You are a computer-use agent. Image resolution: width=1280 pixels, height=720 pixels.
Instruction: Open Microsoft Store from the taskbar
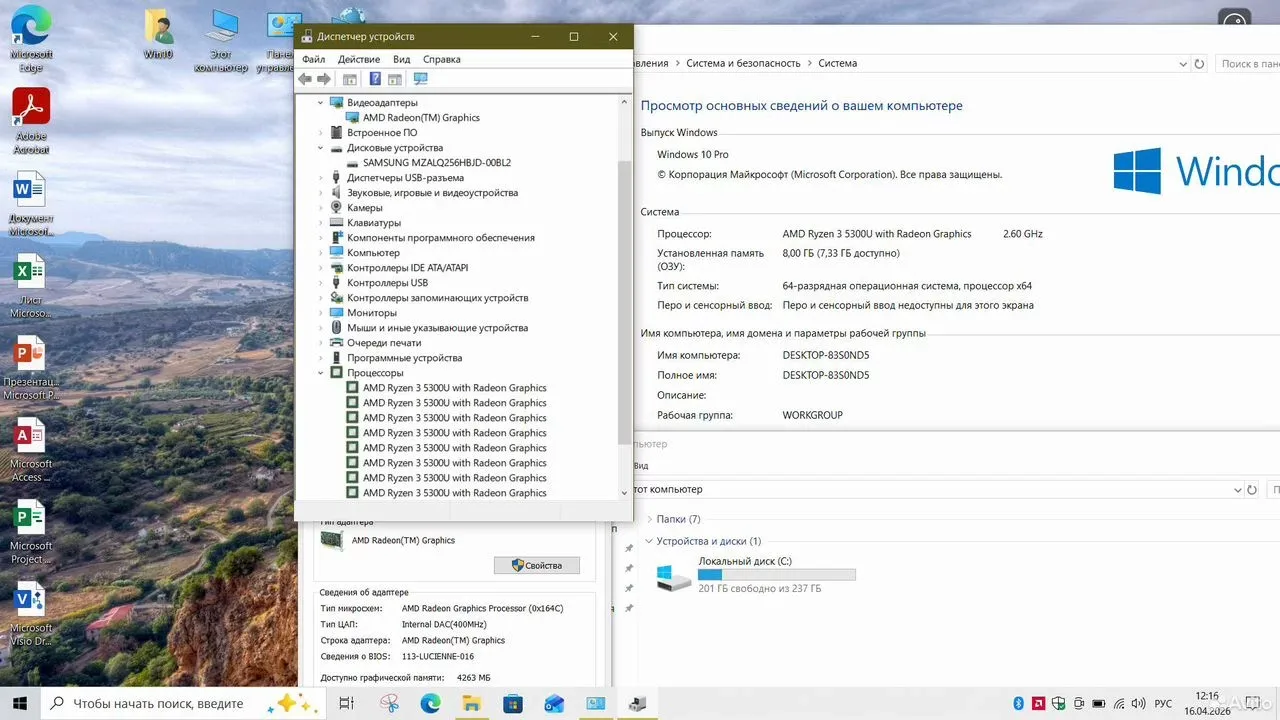[x=512, y=703]
